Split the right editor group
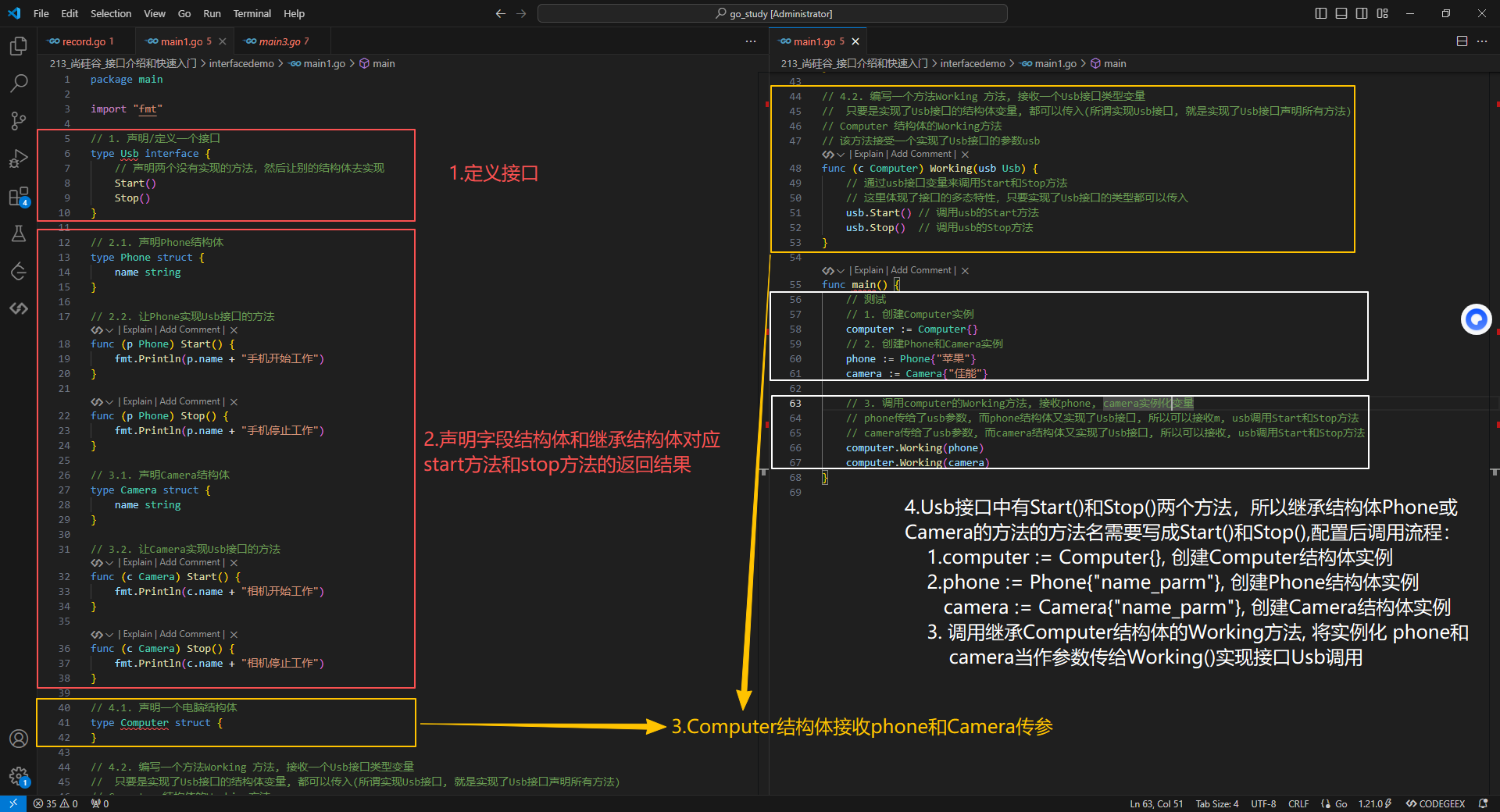The image size is (1500, 812). pos(1462,41)
